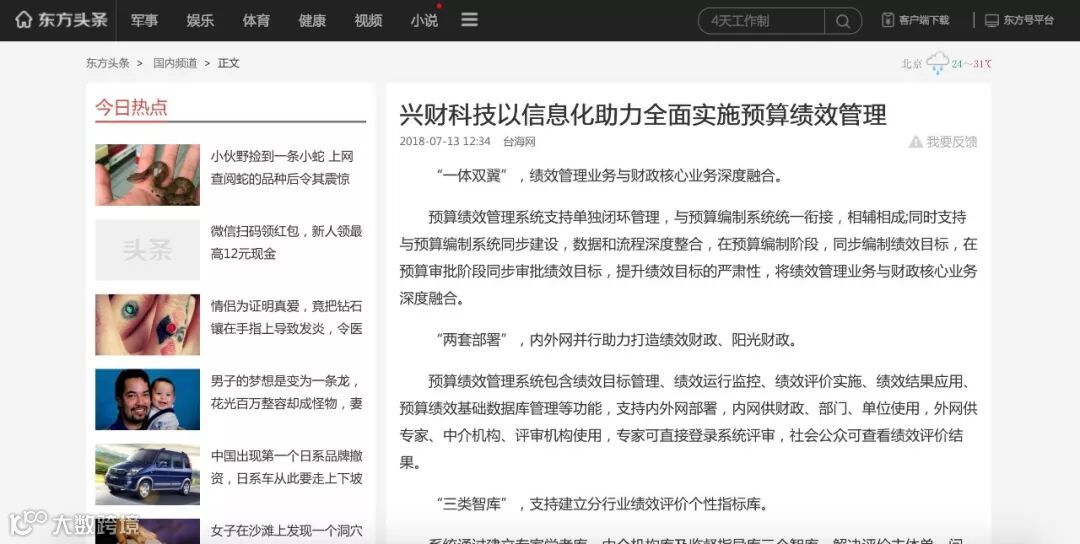Click the 我要反馈 feedback link
The width and height of the screenshot is (1080, 544).
[951, 142]
